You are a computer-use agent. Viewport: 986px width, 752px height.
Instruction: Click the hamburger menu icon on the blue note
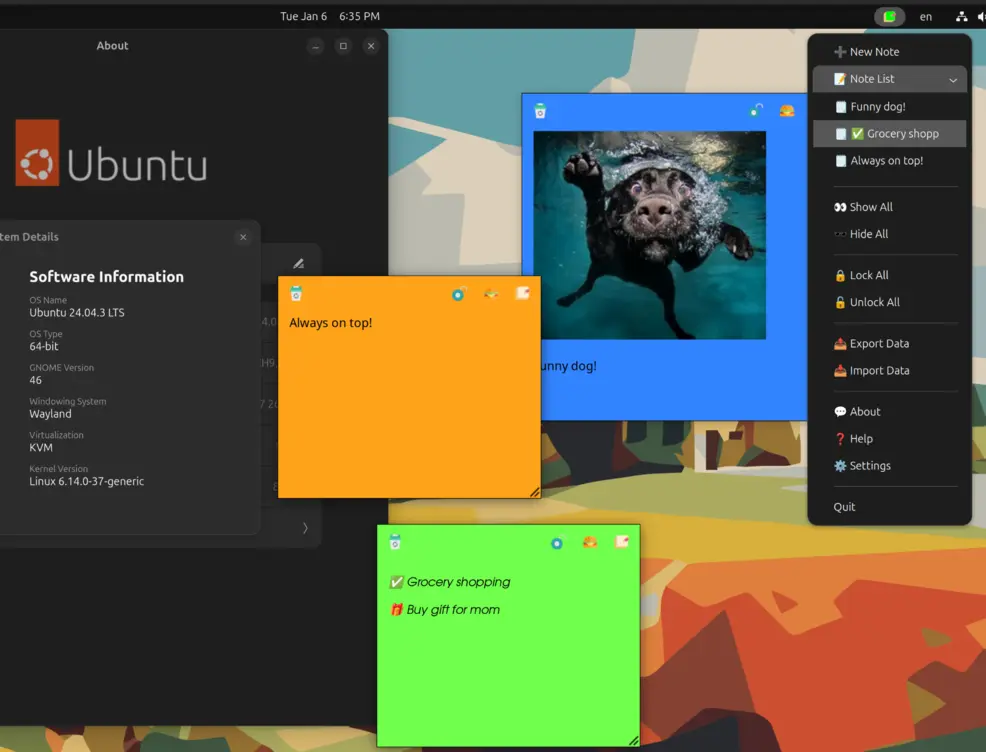[787, 111]
